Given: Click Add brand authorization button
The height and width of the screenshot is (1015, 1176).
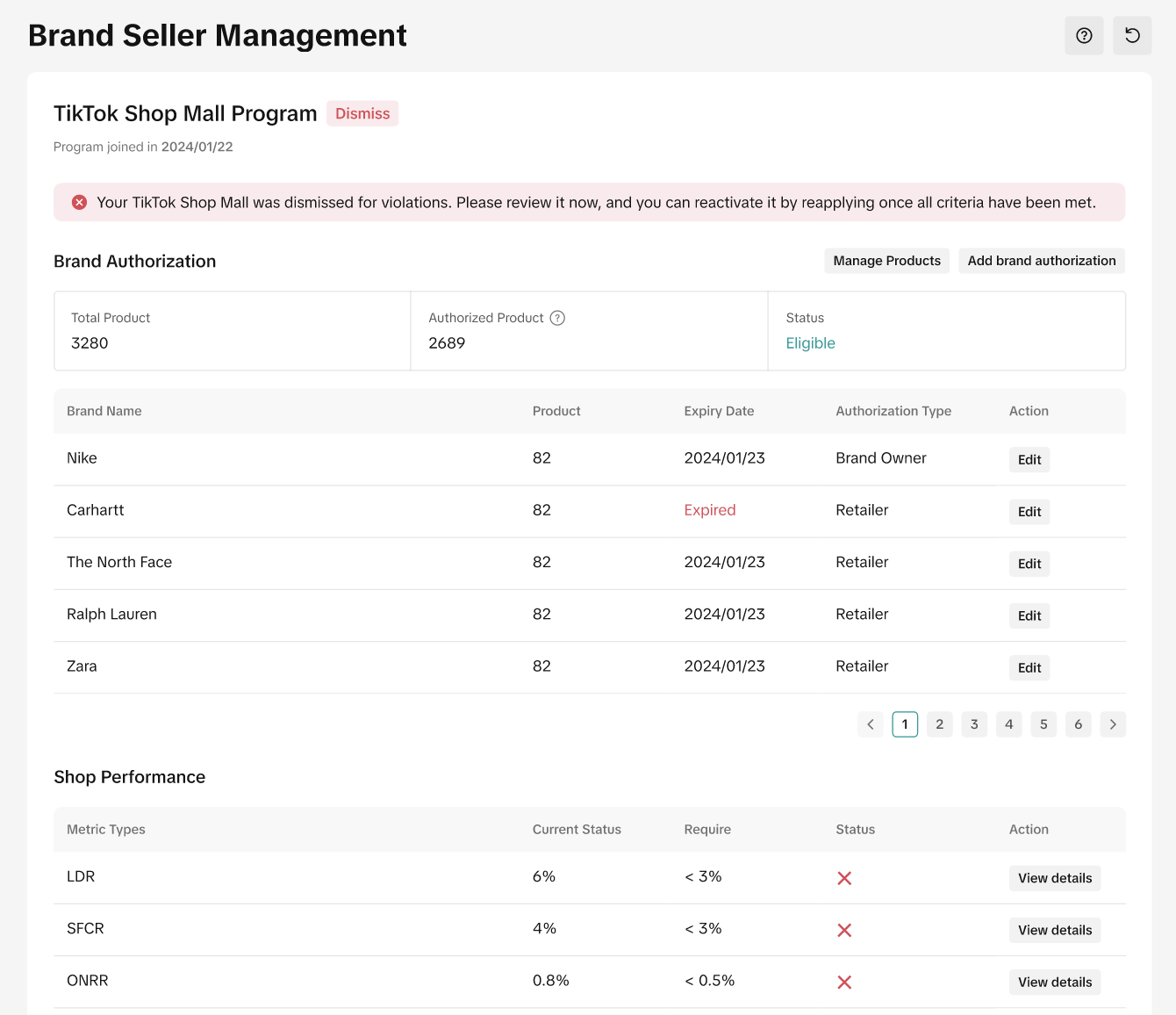Looking at the screenshot, I should [1041, 261].
